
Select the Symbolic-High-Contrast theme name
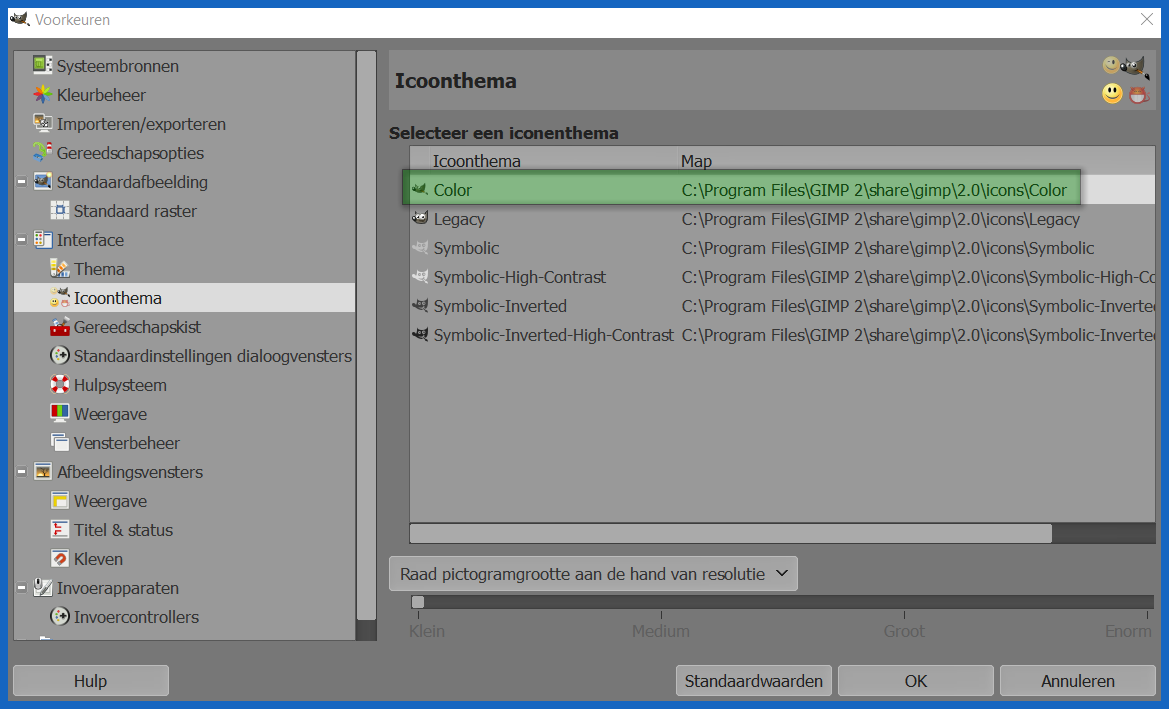[x=520, y=277]
